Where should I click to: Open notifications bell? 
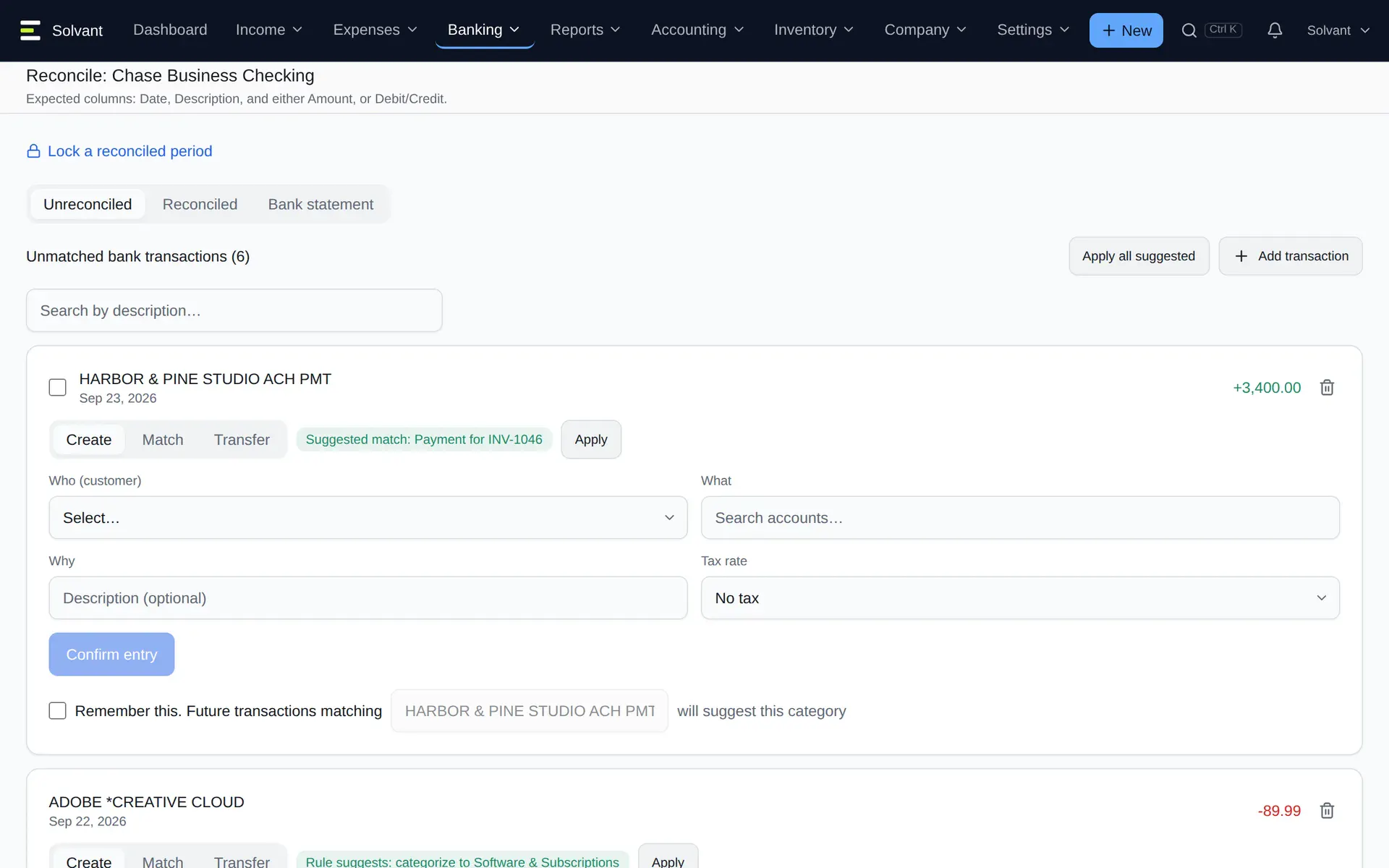(x=1275, y=30)
